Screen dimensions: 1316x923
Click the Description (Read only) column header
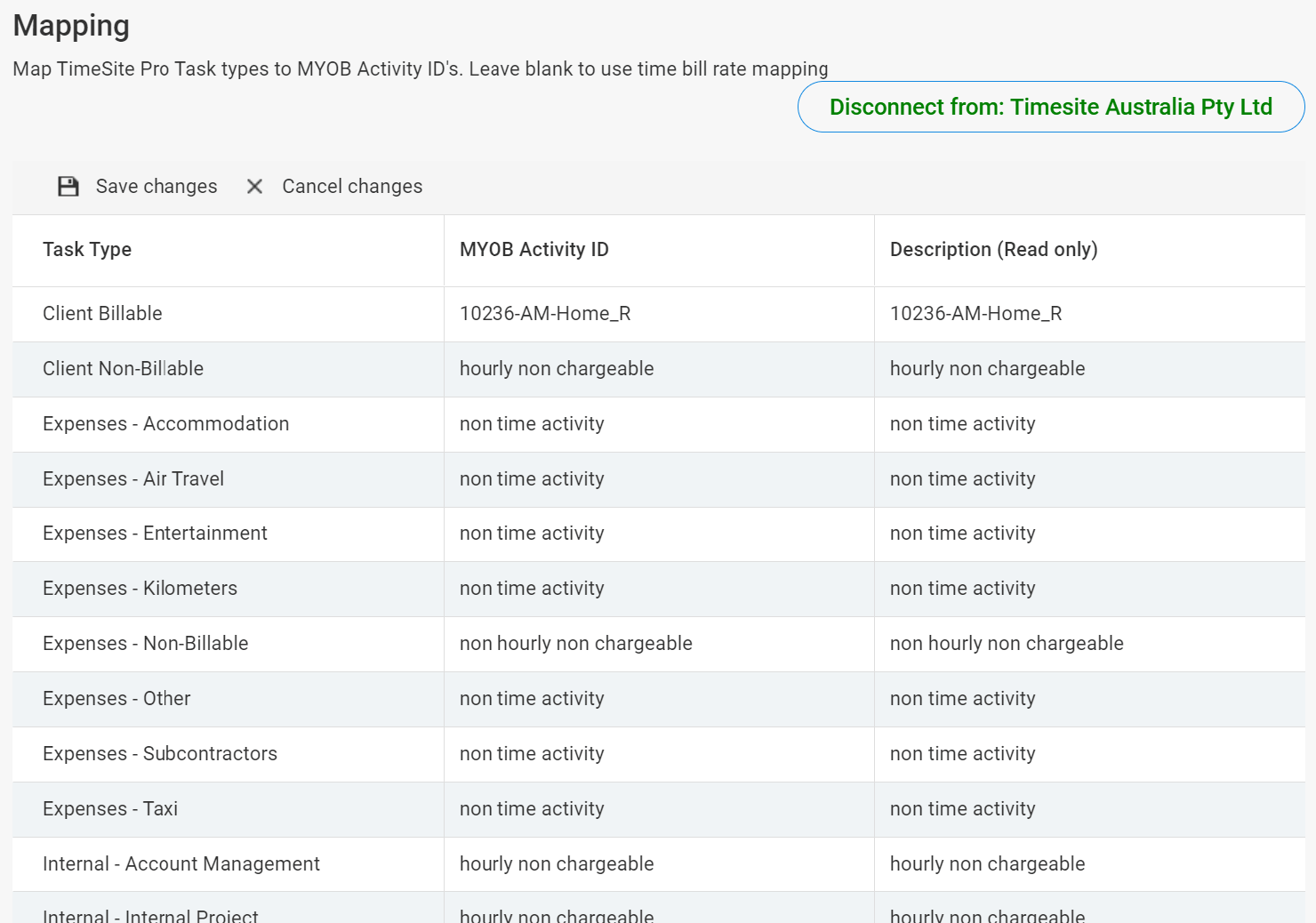993,250
